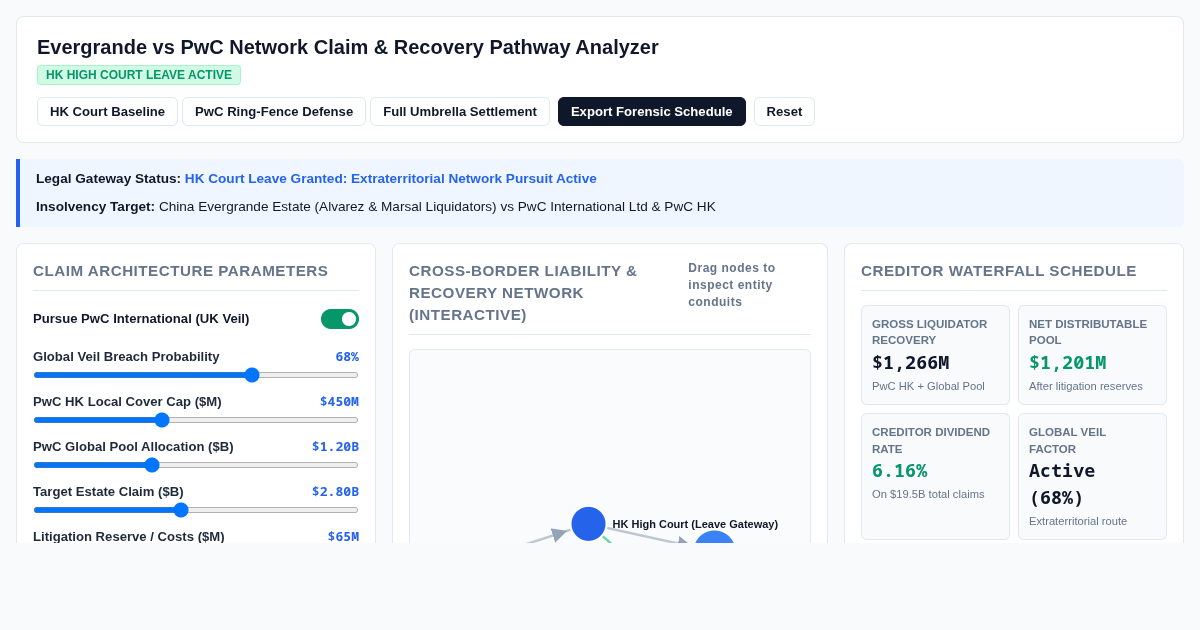Click the $1,201M net pool figure
Image resolution: width=1200 pixels, height=630 pixels.
(1067, 363)
